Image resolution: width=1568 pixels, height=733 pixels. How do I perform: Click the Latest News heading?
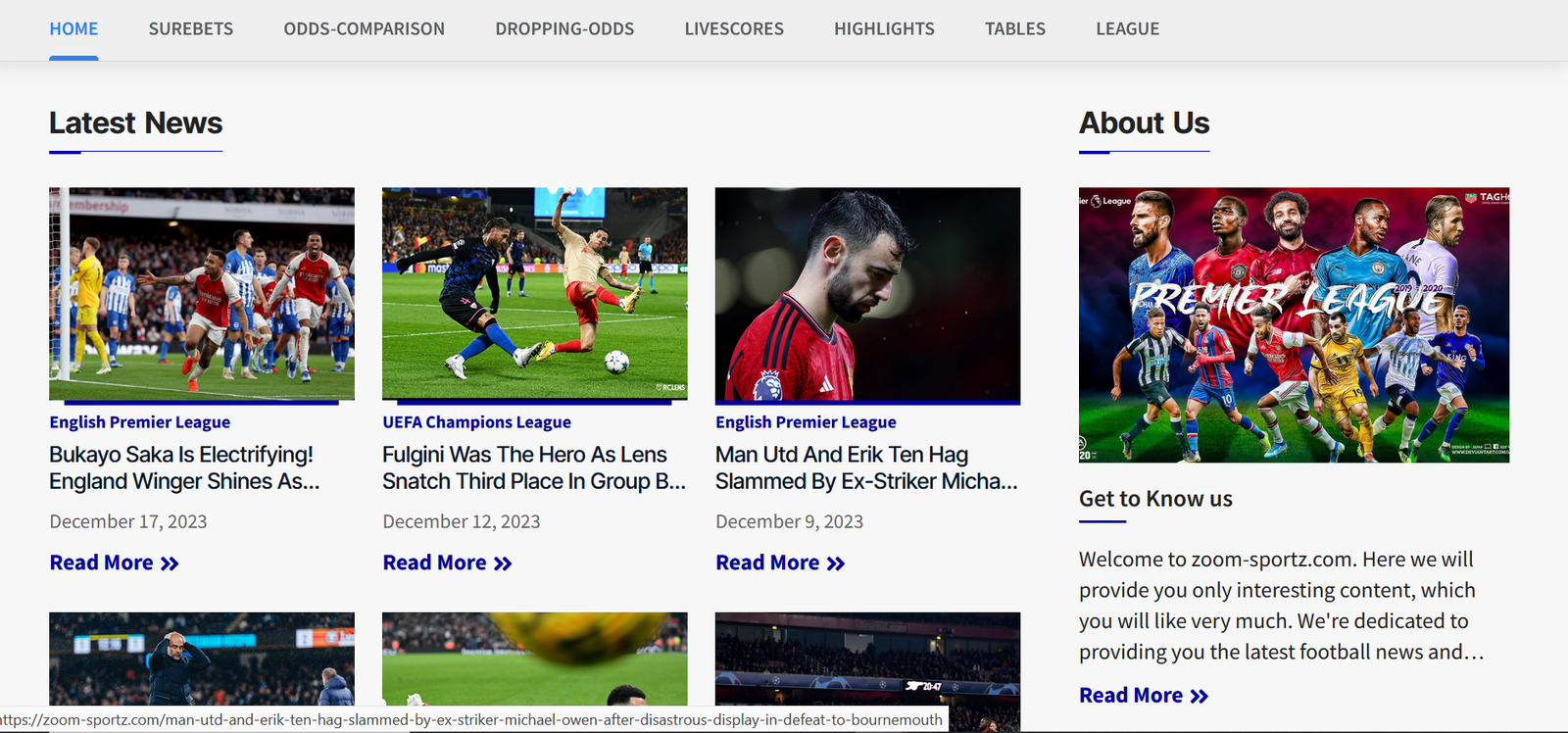coord(136,123)
